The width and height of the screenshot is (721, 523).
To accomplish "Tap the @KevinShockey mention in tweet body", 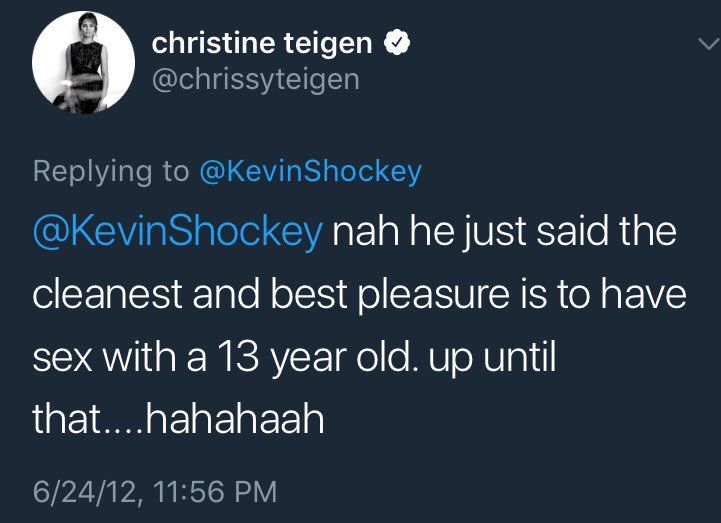I will pyautogui.click(x=178, y=233).
